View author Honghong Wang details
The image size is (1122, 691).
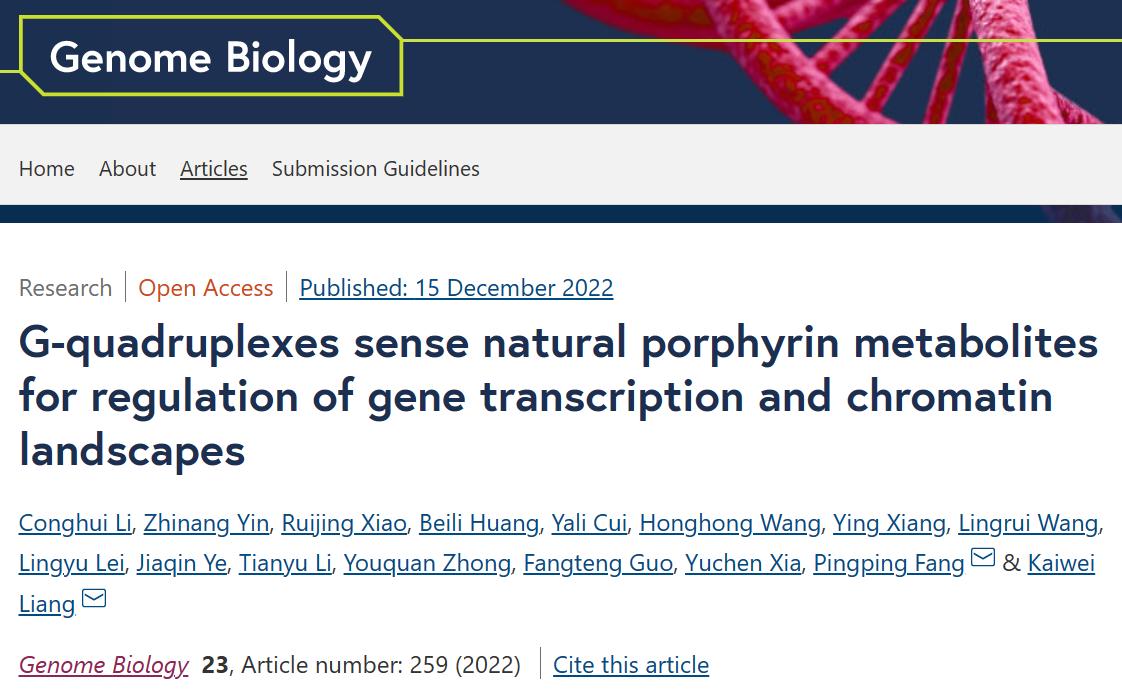(x=730, y=524)
